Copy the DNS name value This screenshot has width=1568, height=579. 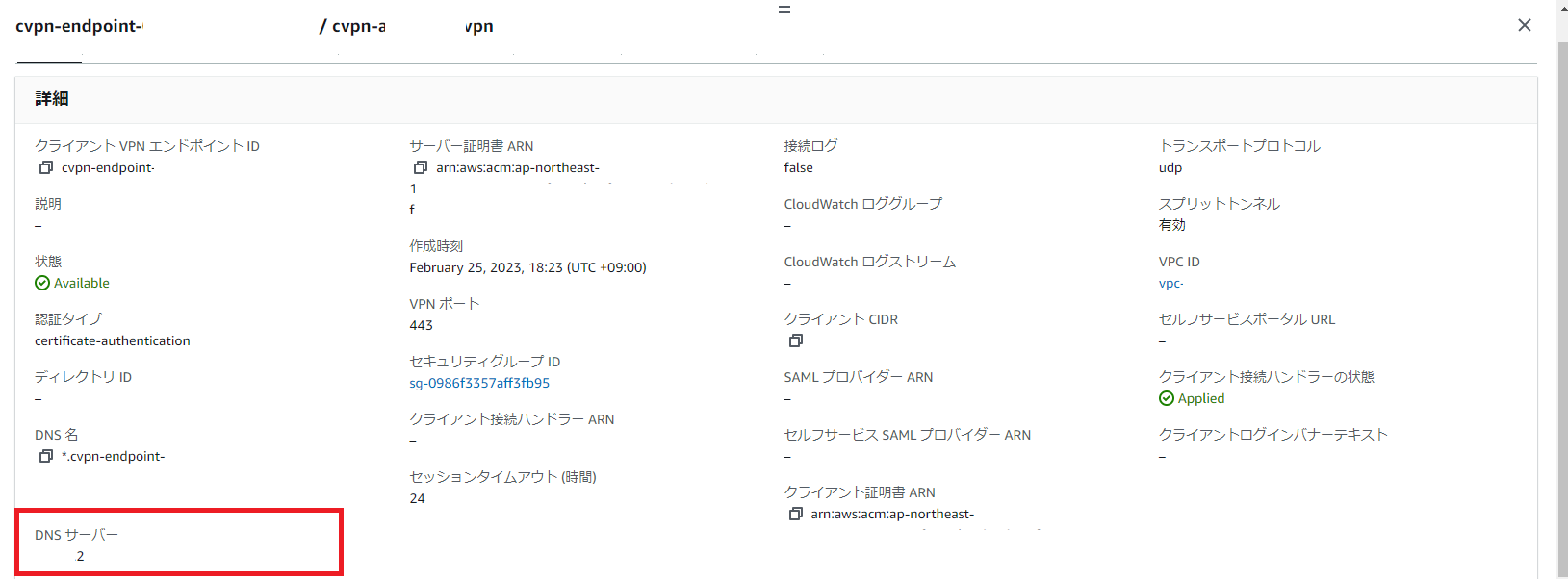click(x=45, y=457)
